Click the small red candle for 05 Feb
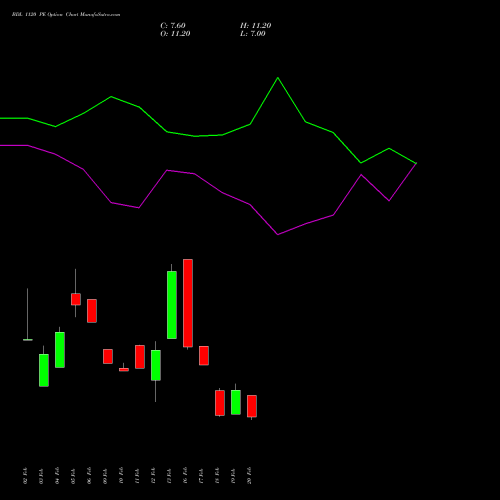This screenshot has height=500, width=500. [x=76, y=299]
